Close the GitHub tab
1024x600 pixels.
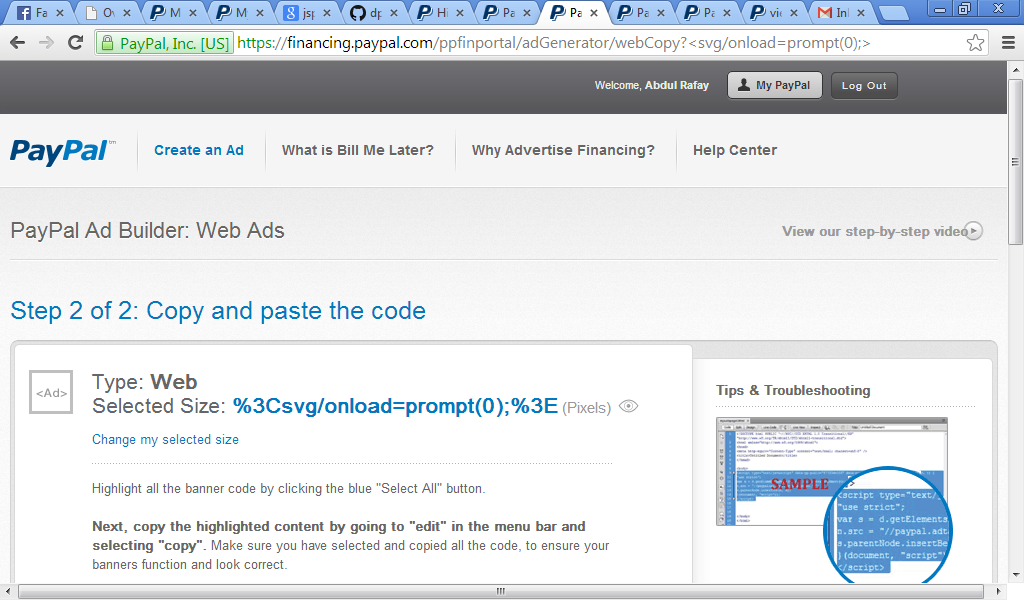(394, 12)
